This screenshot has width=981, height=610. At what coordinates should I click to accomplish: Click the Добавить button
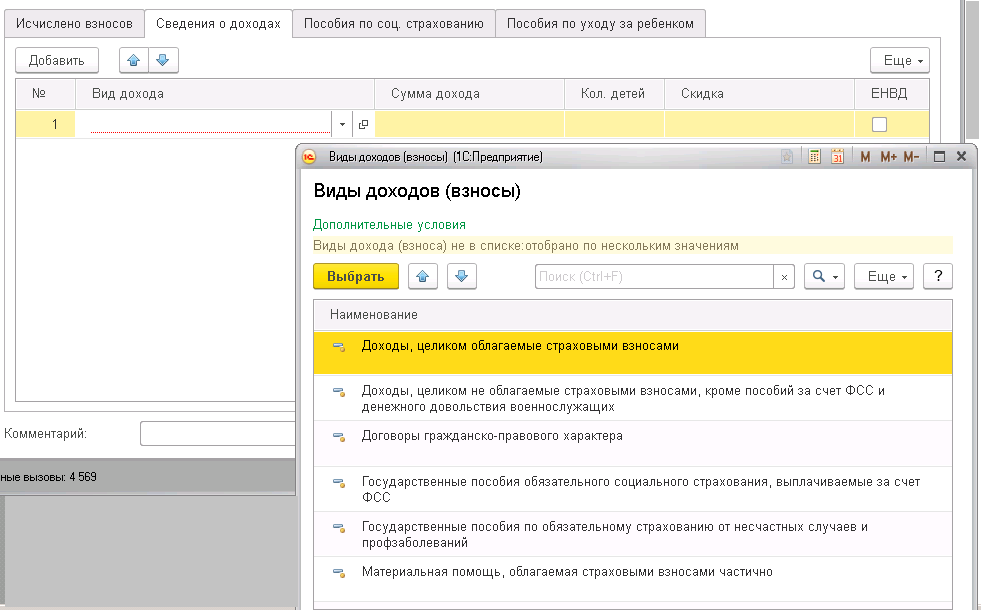coord(57,61)
